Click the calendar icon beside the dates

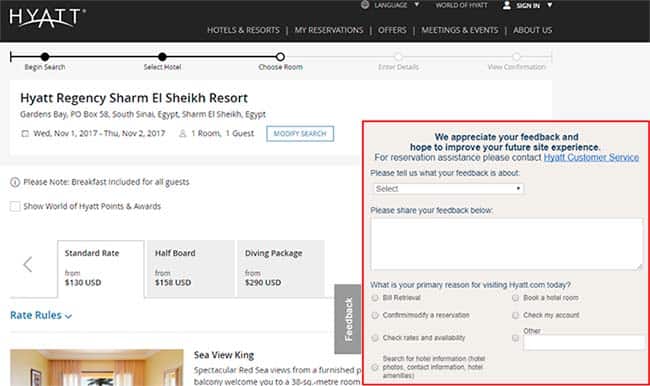[25, 134]
